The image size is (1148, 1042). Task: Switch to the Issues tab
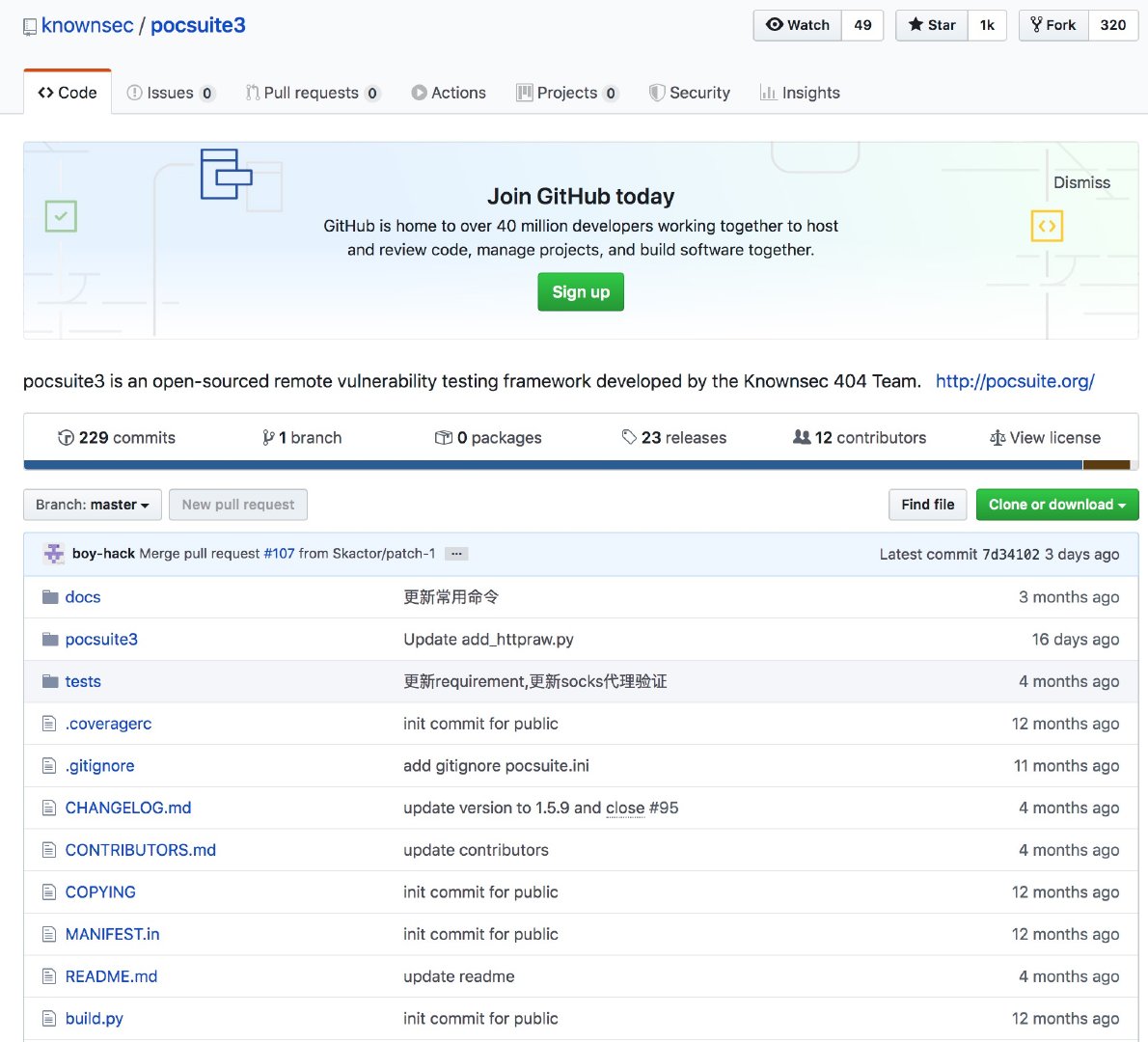coord(171,93)
